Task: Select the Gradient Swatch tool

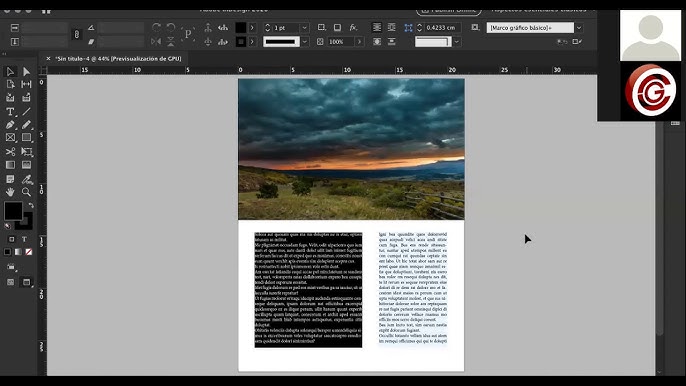Action: coord(10,165)
